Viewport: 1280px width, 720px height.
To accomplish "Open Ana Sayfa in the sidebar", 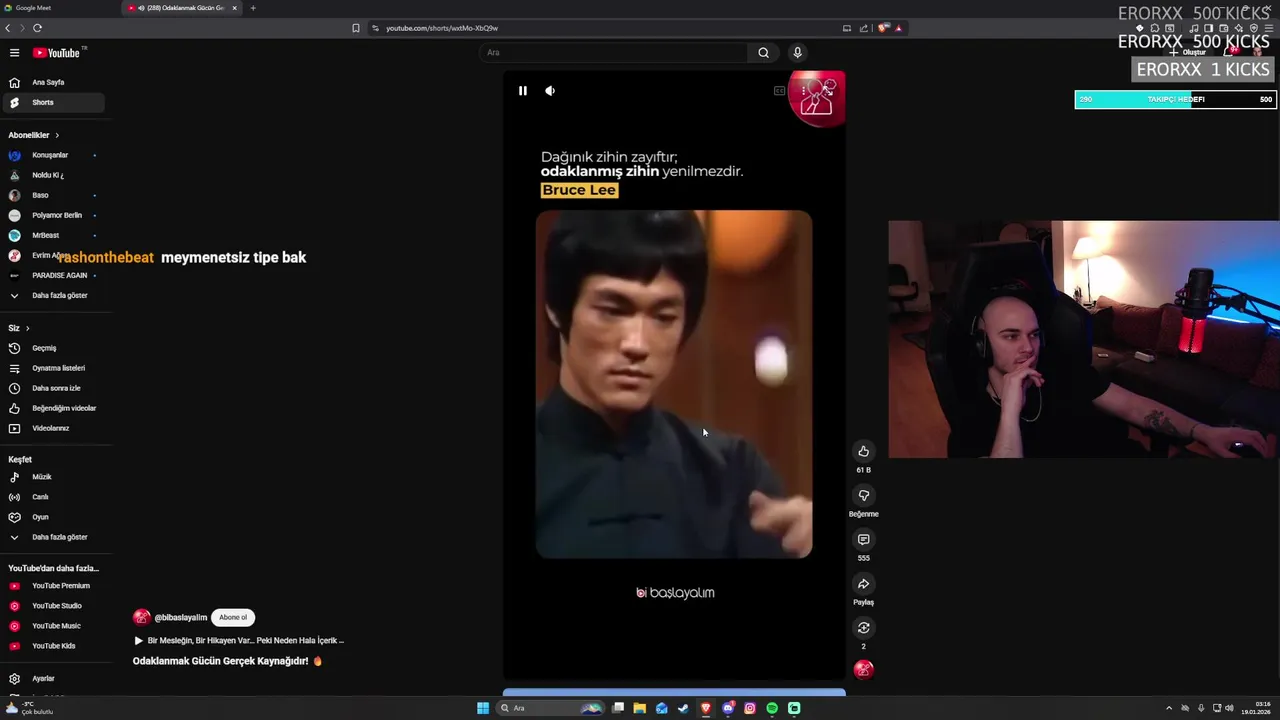I will tap(52, 82).
